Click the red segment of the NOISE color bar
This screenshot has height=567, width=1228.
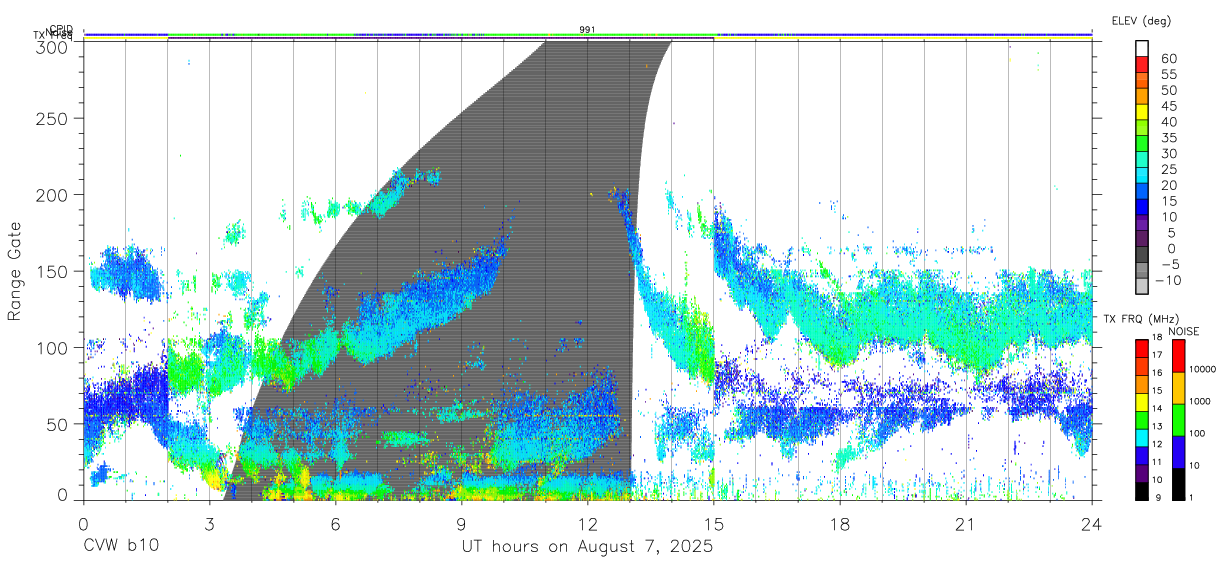coord(1178,355)
